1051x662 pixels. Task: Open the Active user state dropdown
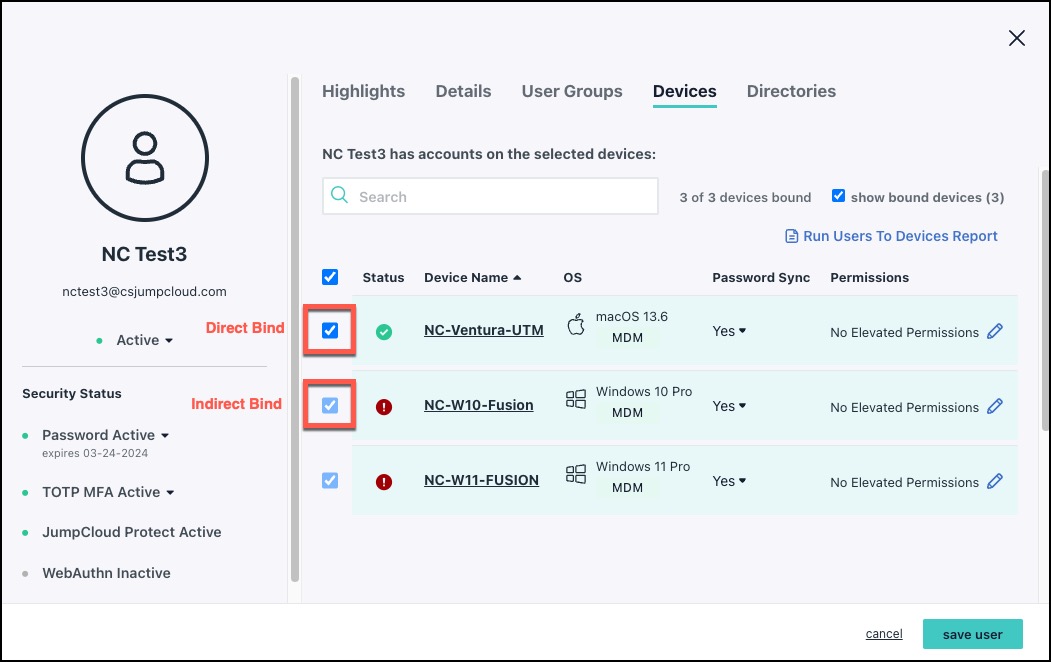coord(144,340)
